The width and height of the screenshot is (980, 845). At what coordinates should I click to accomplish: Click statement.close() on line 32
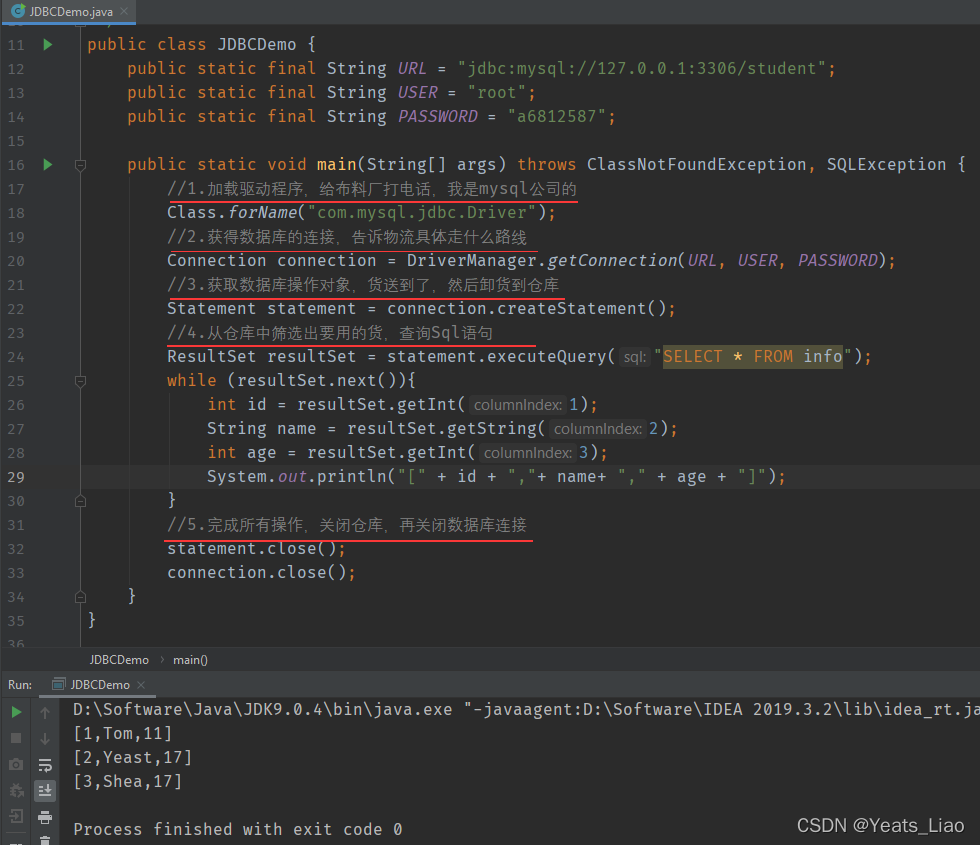(x=252, y=549)
